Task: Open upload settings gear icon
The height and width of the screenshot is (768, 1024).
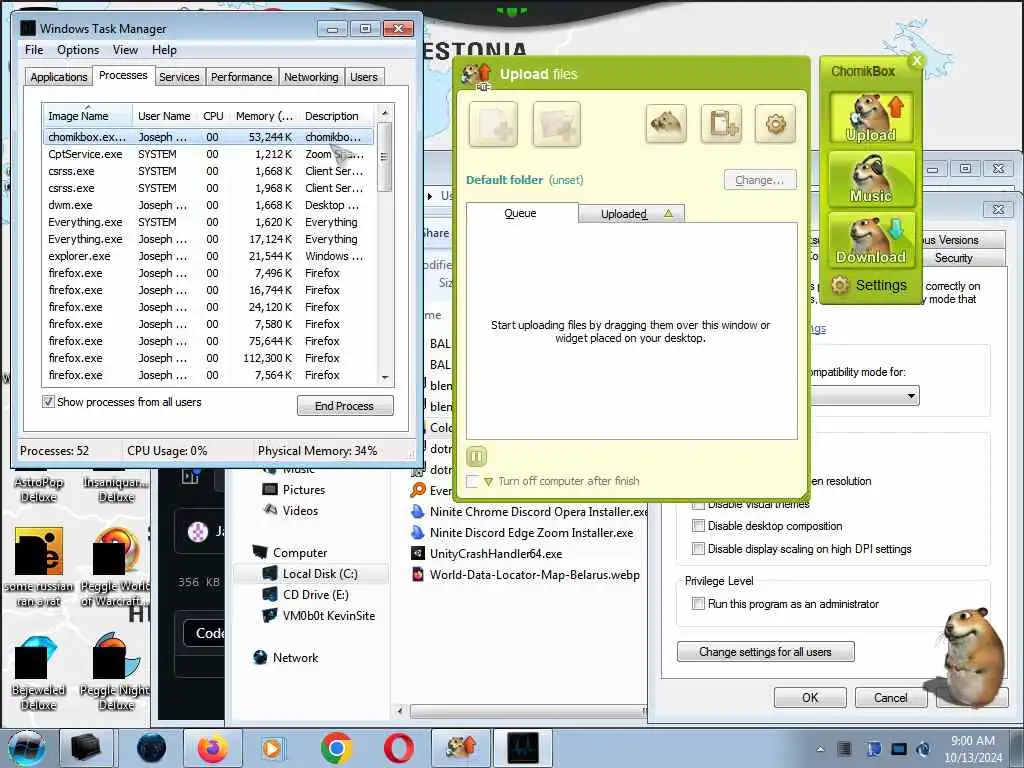Action: pyautogui.click(x=775, y=123)
